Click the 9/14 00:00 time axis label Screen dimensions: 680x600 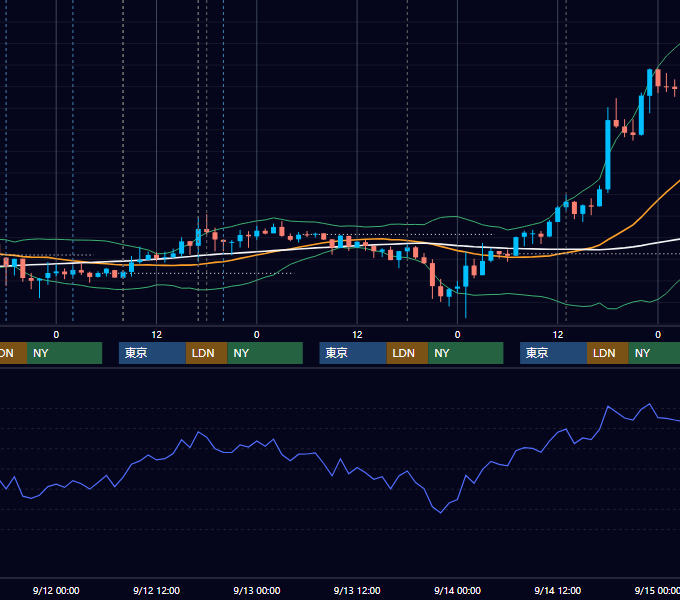pos(457,590)
